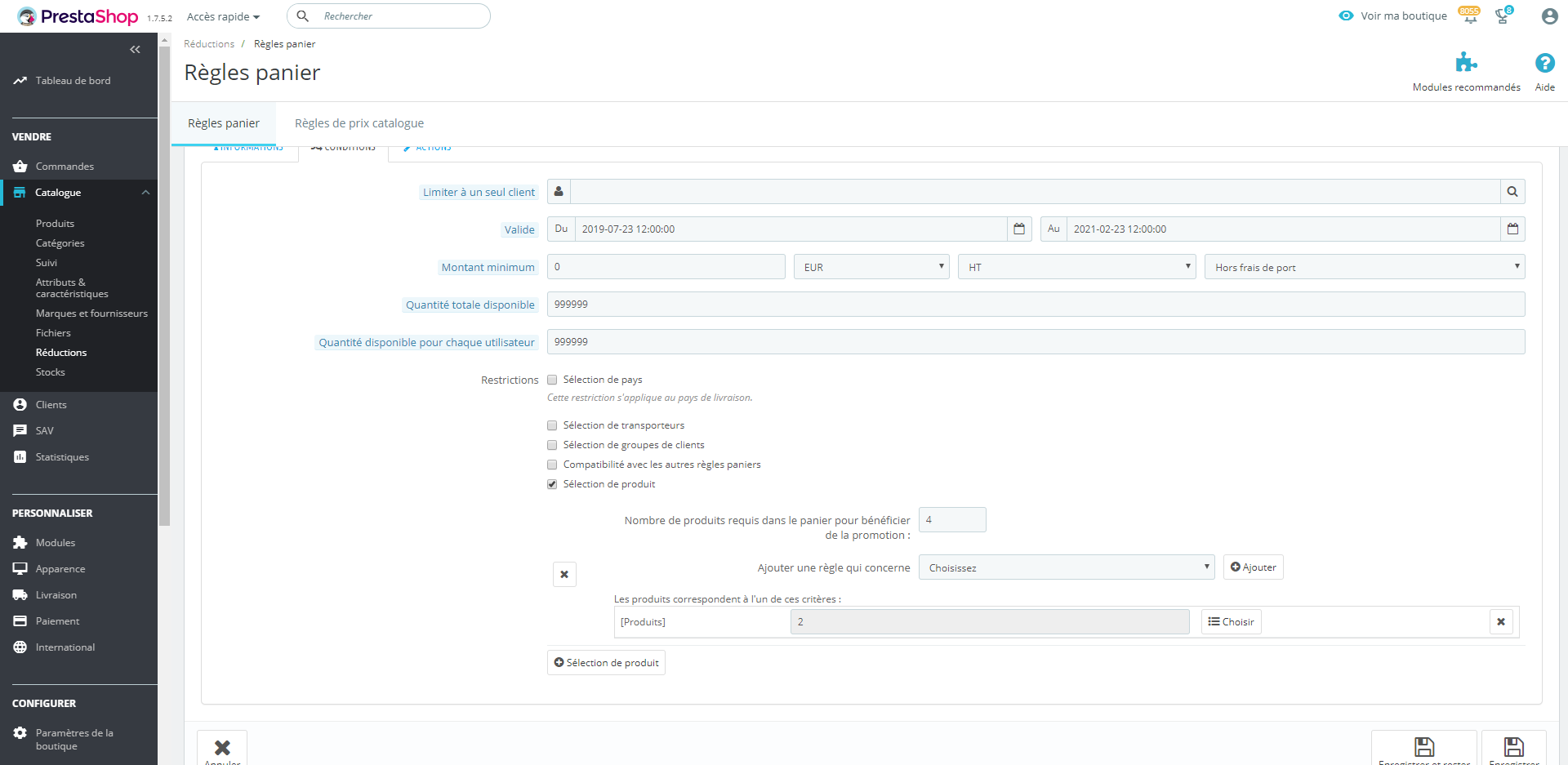Open the EUR currency dropdown
Viewport: 1568px width, 765px height.
[871, 267]
